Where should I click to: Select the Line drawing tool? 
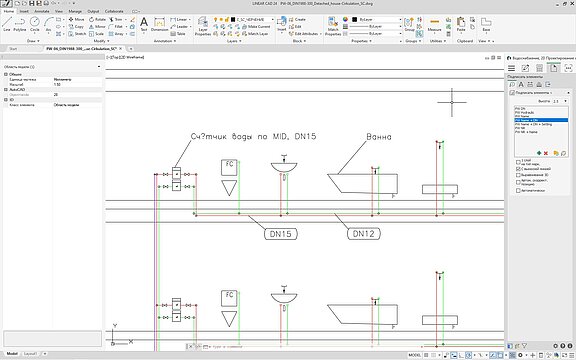point(7,24)
